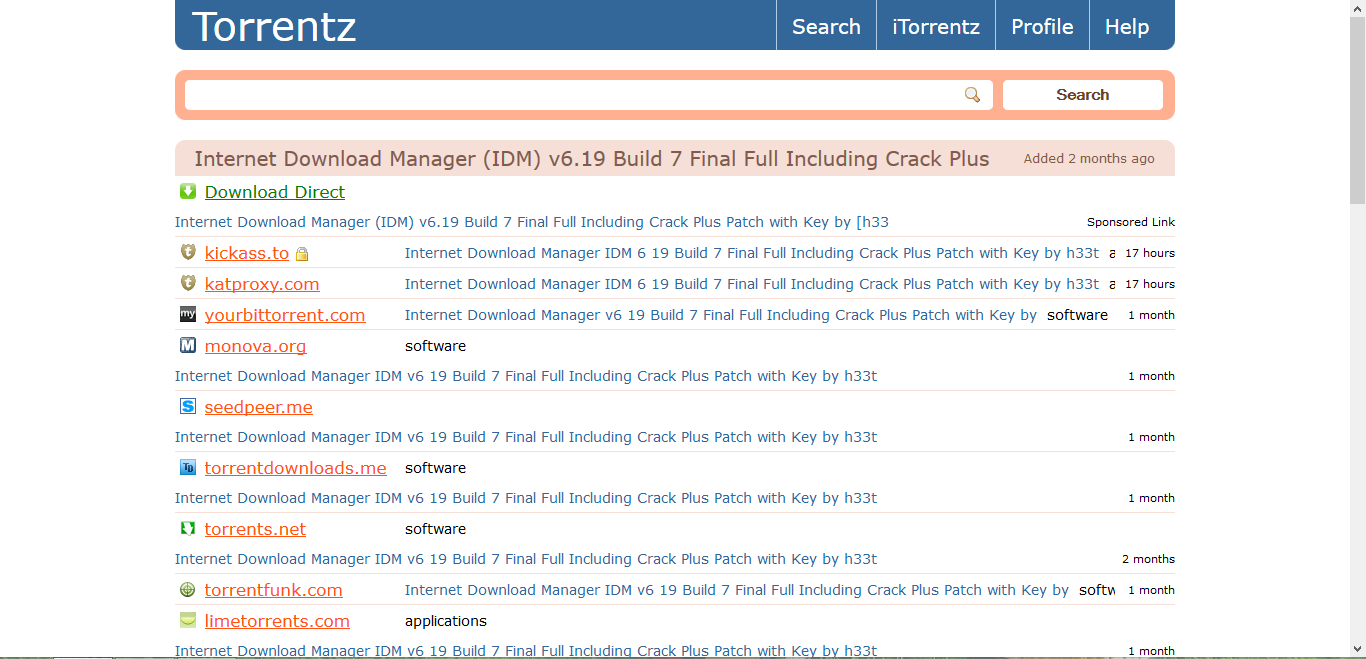
Task: Click the 'Added 2 months ago' text
Action: tap(1089, 159)
